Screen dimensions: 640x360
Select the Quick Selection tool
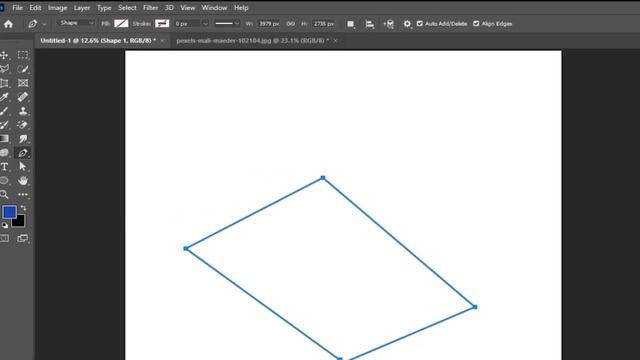23,69
